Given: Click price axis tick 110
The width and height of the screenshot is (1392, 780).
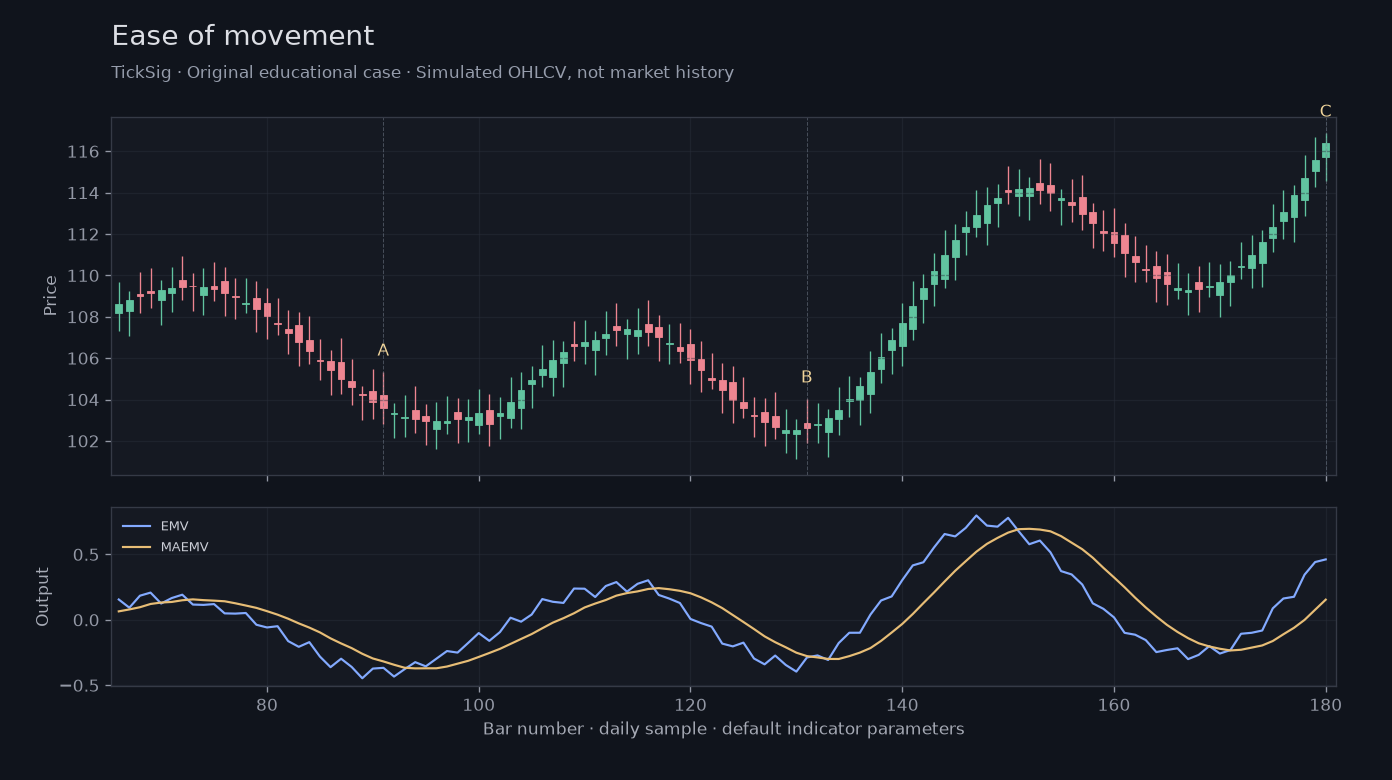Looking at the screenshot, I should (x=83, y=276).
